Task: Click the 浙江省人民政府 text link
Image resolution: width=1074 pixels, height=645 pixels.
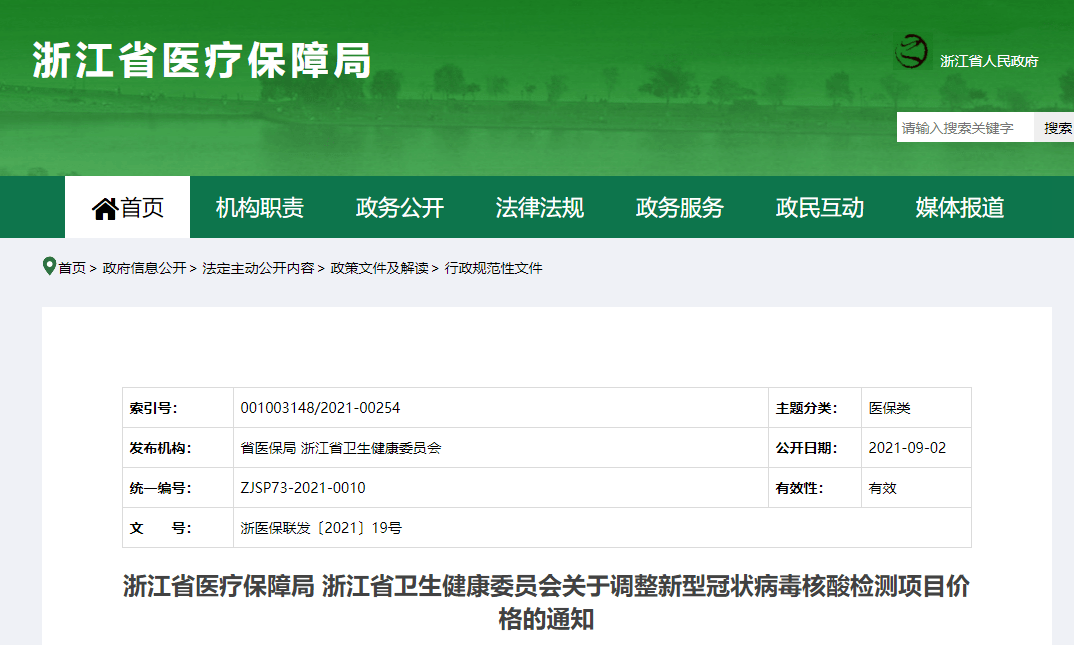Action: click(989, 60)
